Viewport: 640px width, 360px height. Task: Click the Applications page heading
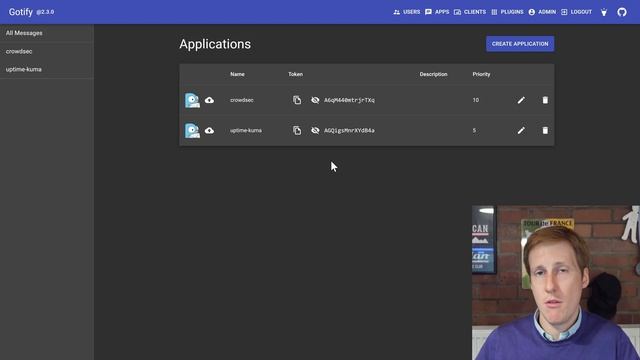pos(215,44)
